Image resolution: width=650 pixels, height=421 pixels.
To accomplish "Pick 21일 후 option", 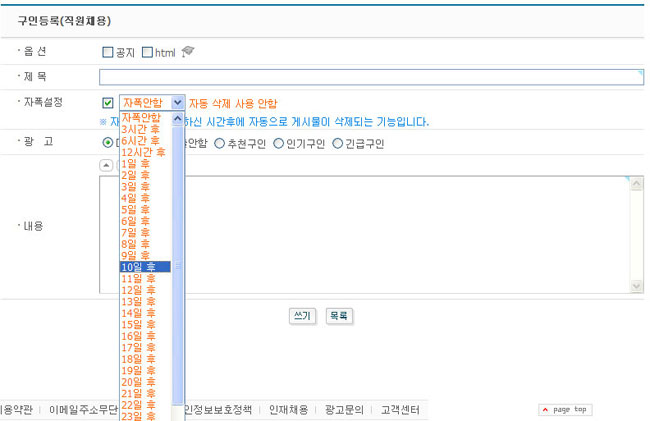I will [x=145, y=394].
